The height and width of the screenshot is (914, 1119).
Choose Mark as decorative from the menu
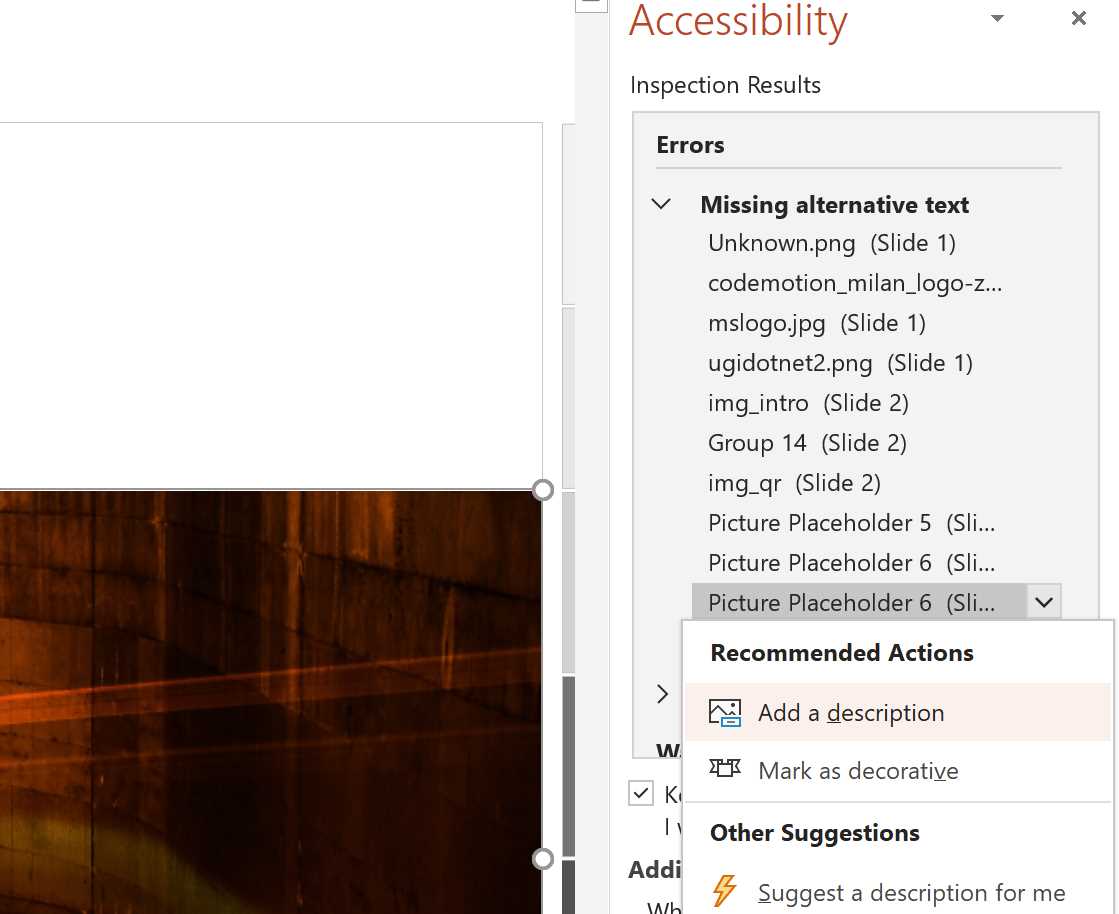pos(857,769)
